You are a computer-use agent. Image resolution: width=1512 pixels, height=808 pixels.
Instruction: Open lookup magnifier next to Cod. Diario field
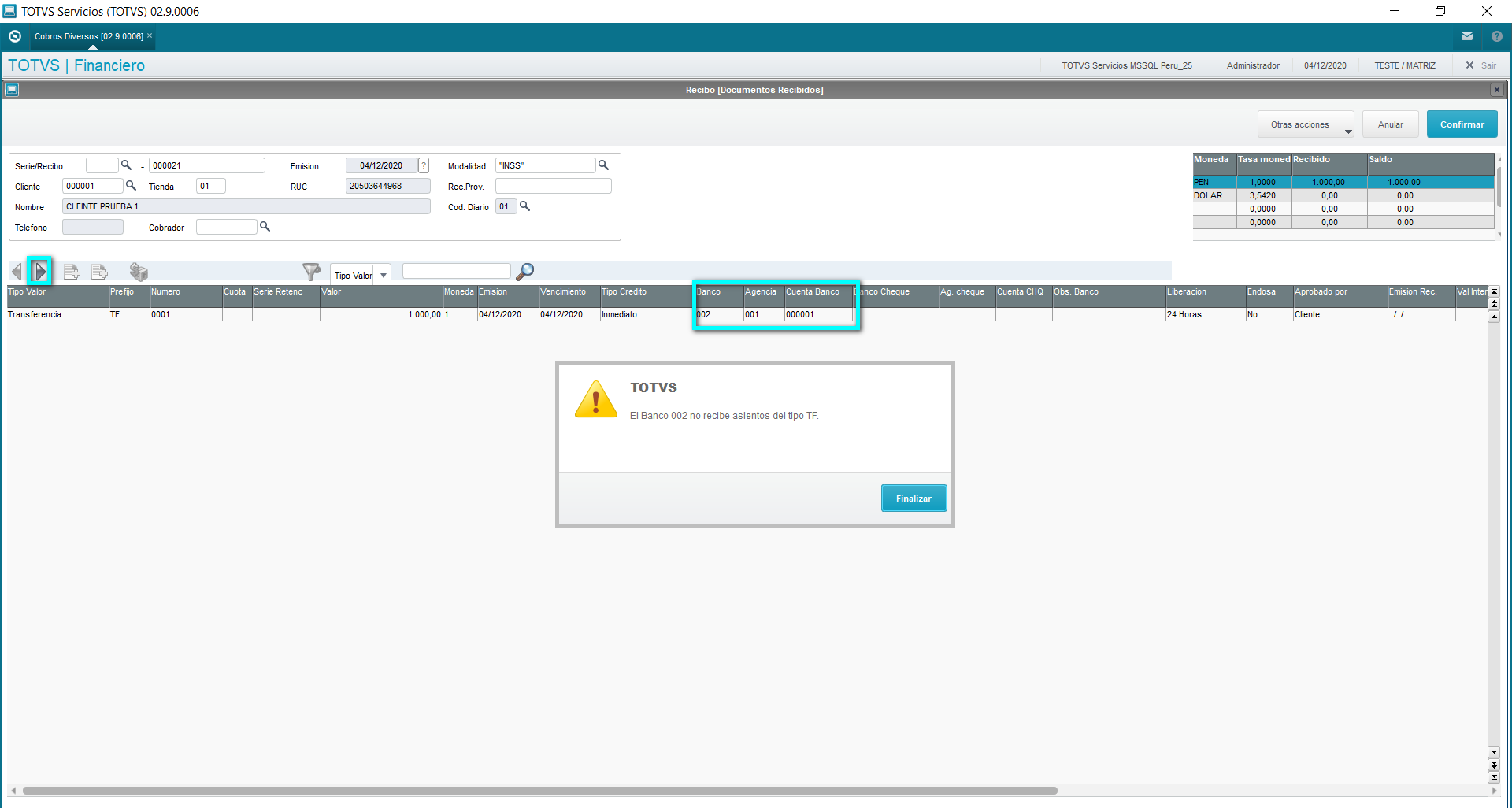[x=524, y=206]
